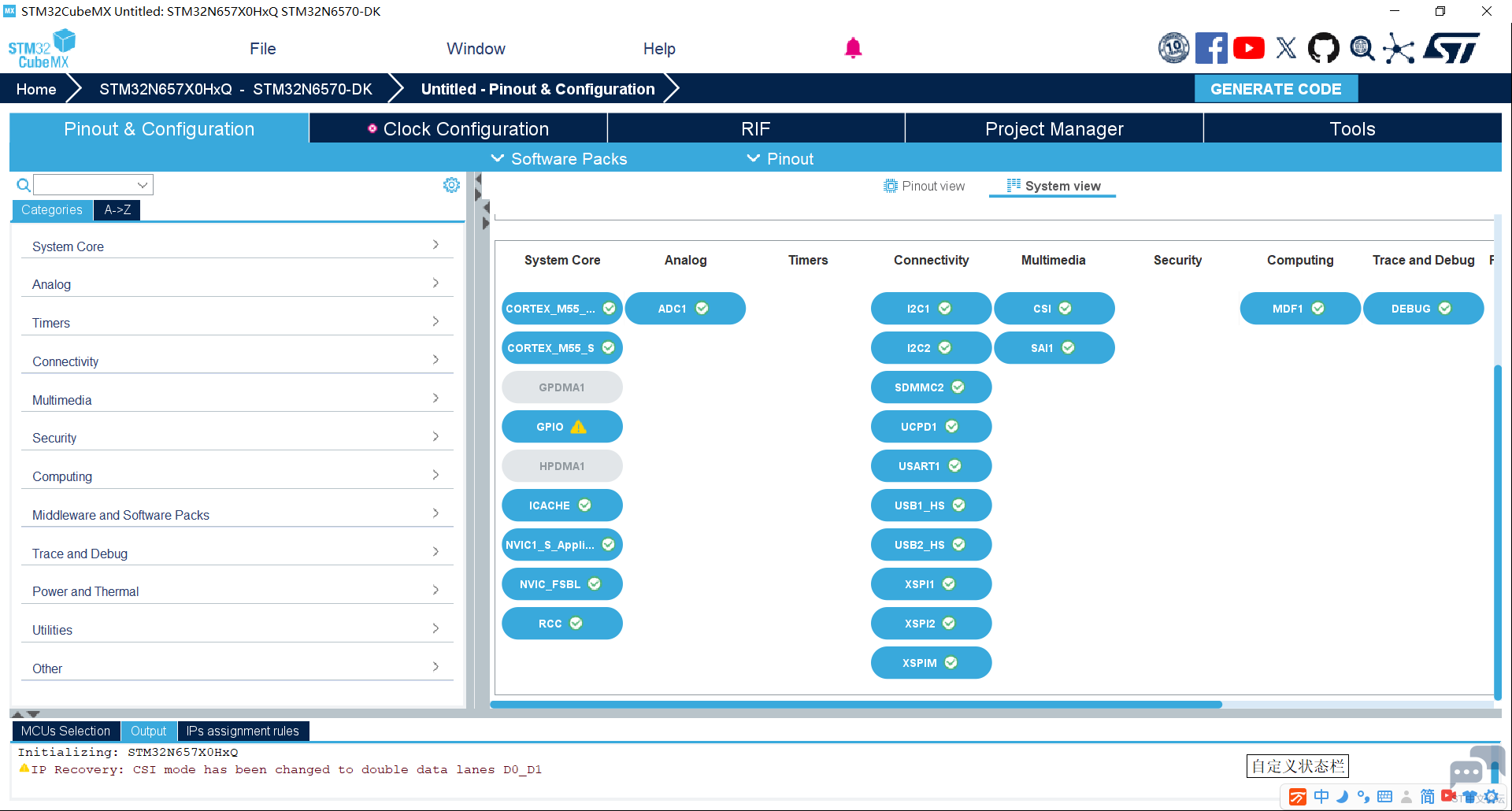Viewport: 1512px width, 811px height.
Task: Click the ST logo icon
Action: (x=1451, y=48)
